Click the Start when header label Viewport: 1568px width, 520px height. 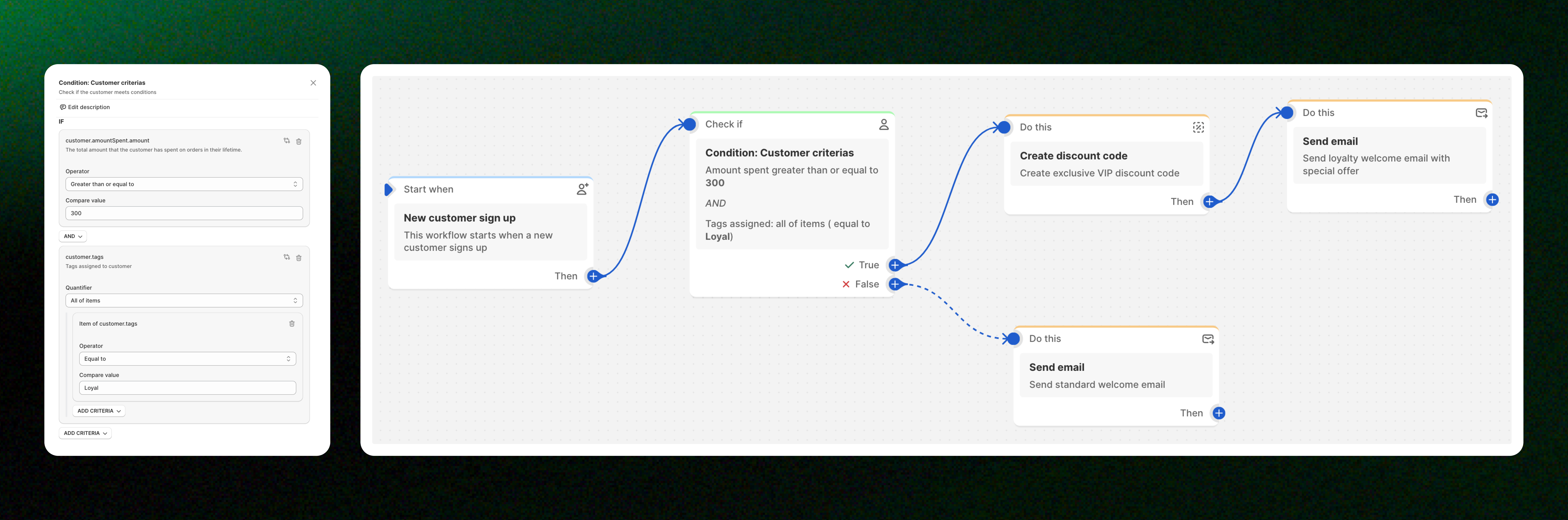tap(428, 189)
